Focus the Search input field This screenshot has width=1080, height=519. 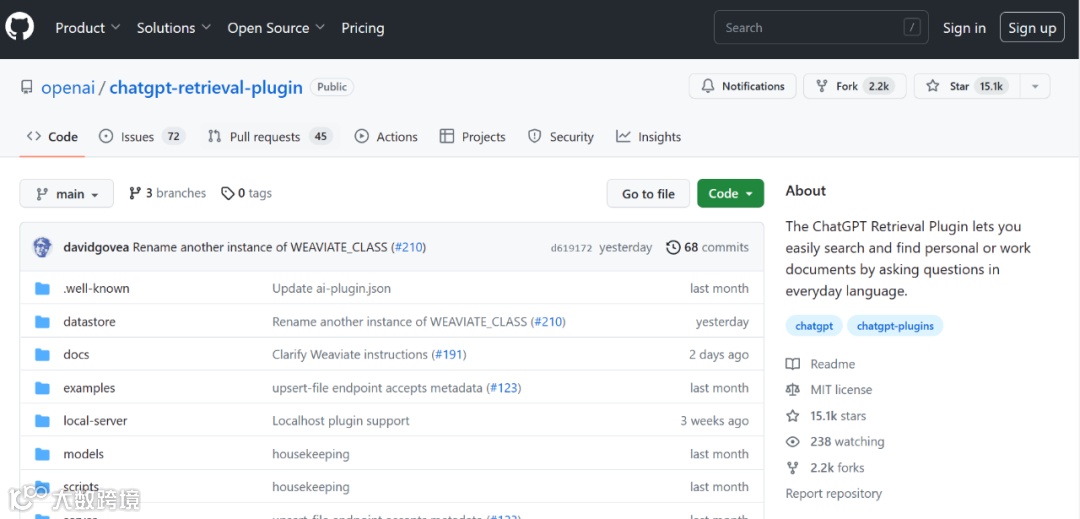(x=821, y=28)
